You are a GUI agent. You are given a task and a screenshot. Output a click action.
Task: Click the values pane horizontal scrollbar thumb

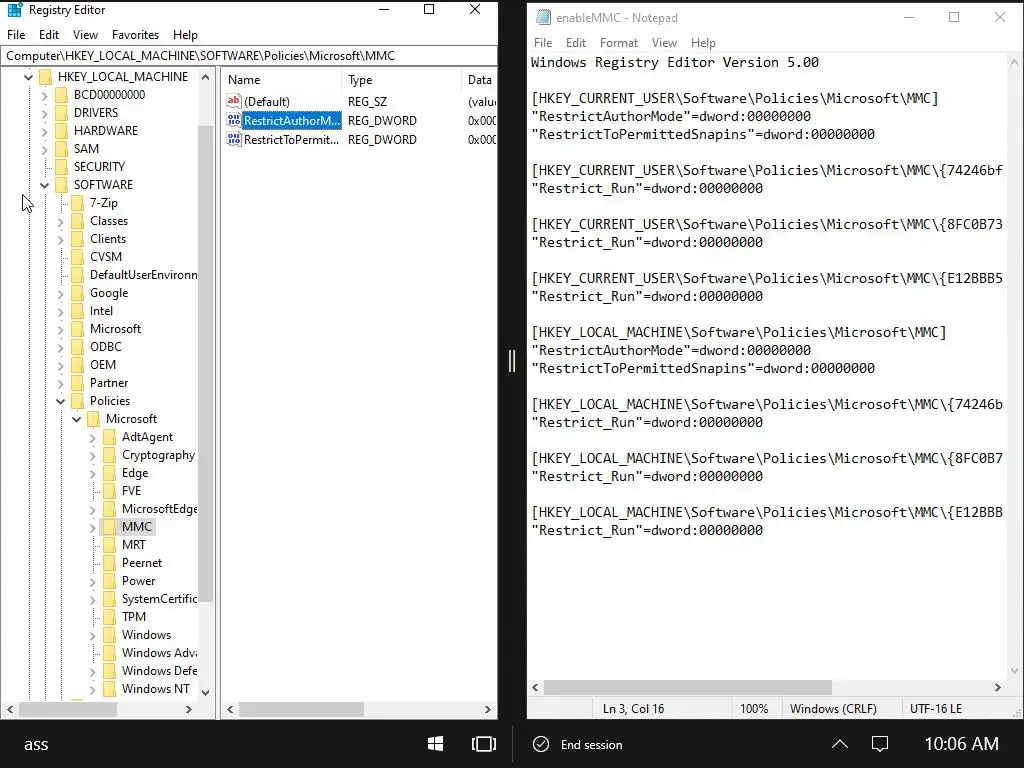point(301,709)
